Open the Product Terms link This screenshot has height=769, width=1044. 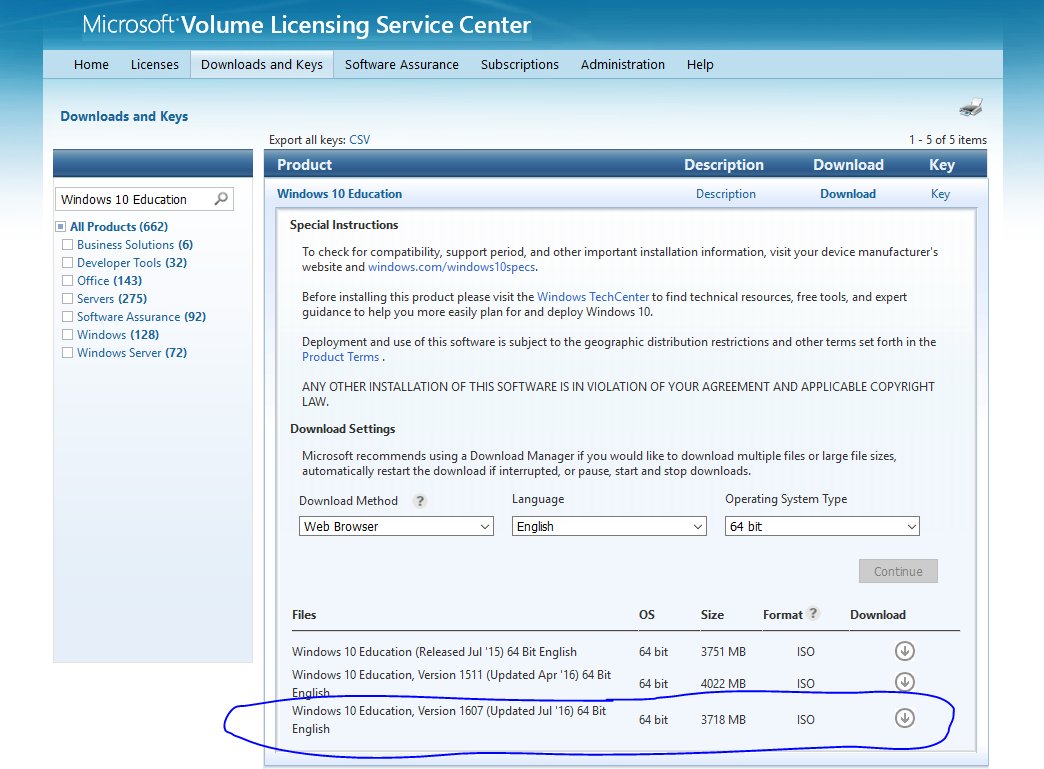pos(340,357)
